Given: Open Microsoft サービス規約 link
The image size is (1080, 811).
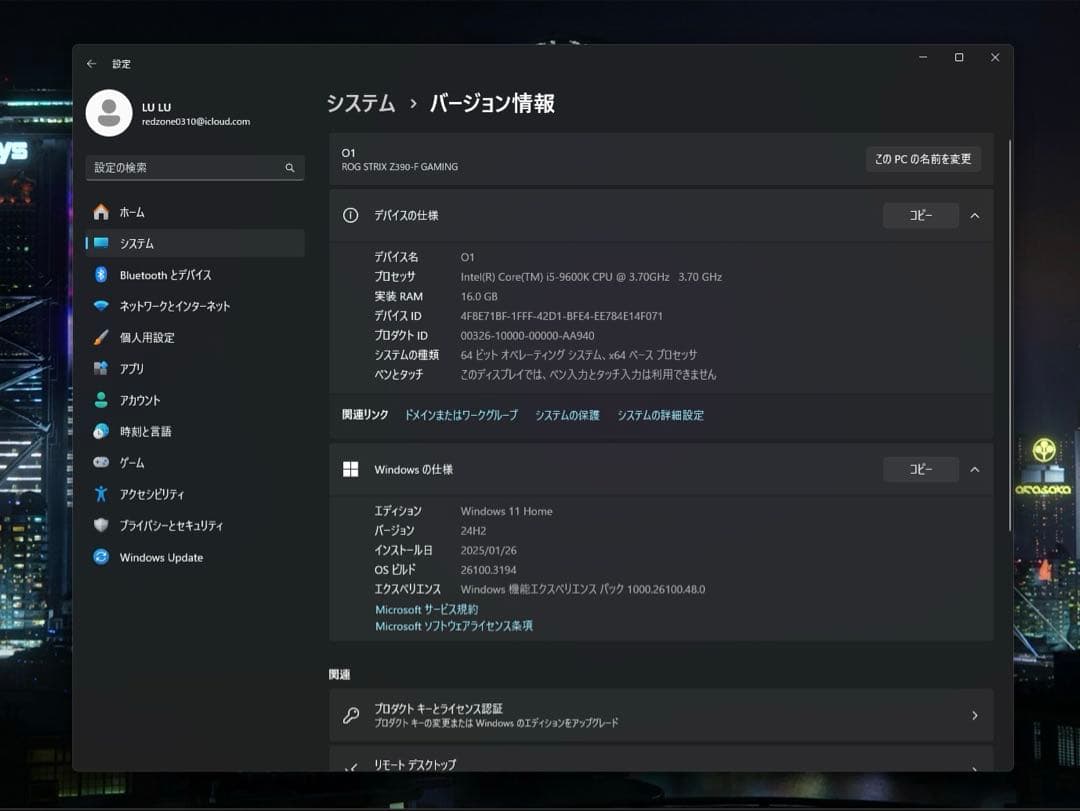Looking at the screenshot, I should pos(428,610).
